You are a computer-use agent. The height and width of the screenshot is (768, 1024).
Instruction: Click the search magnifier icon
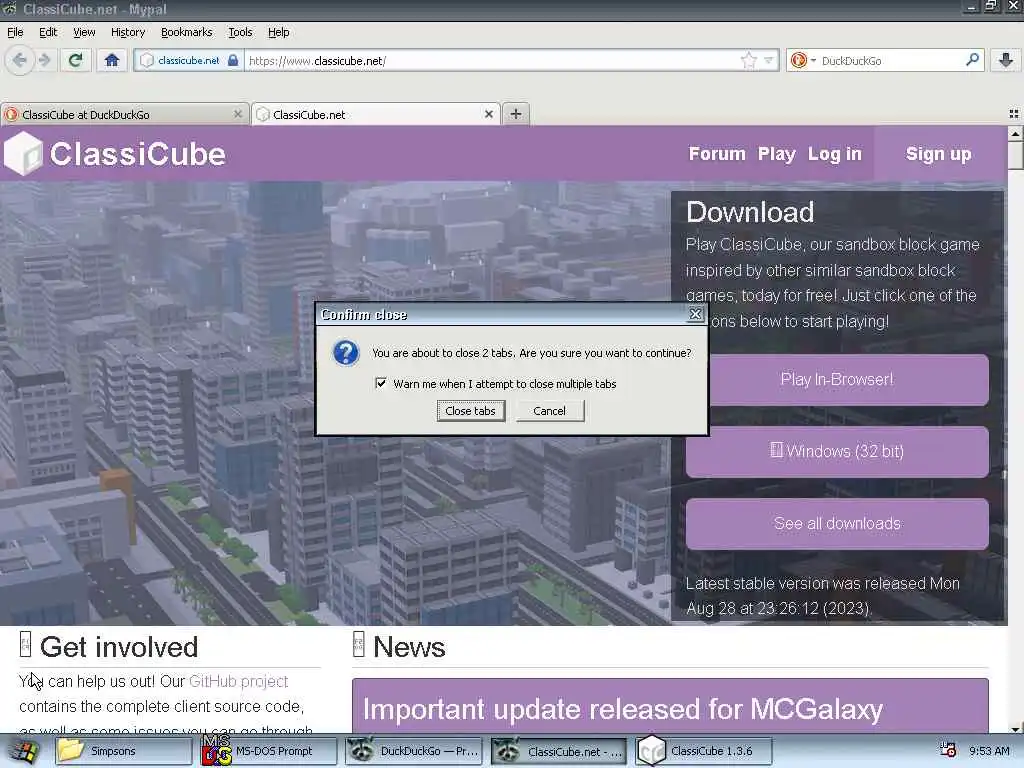(972, 60)
